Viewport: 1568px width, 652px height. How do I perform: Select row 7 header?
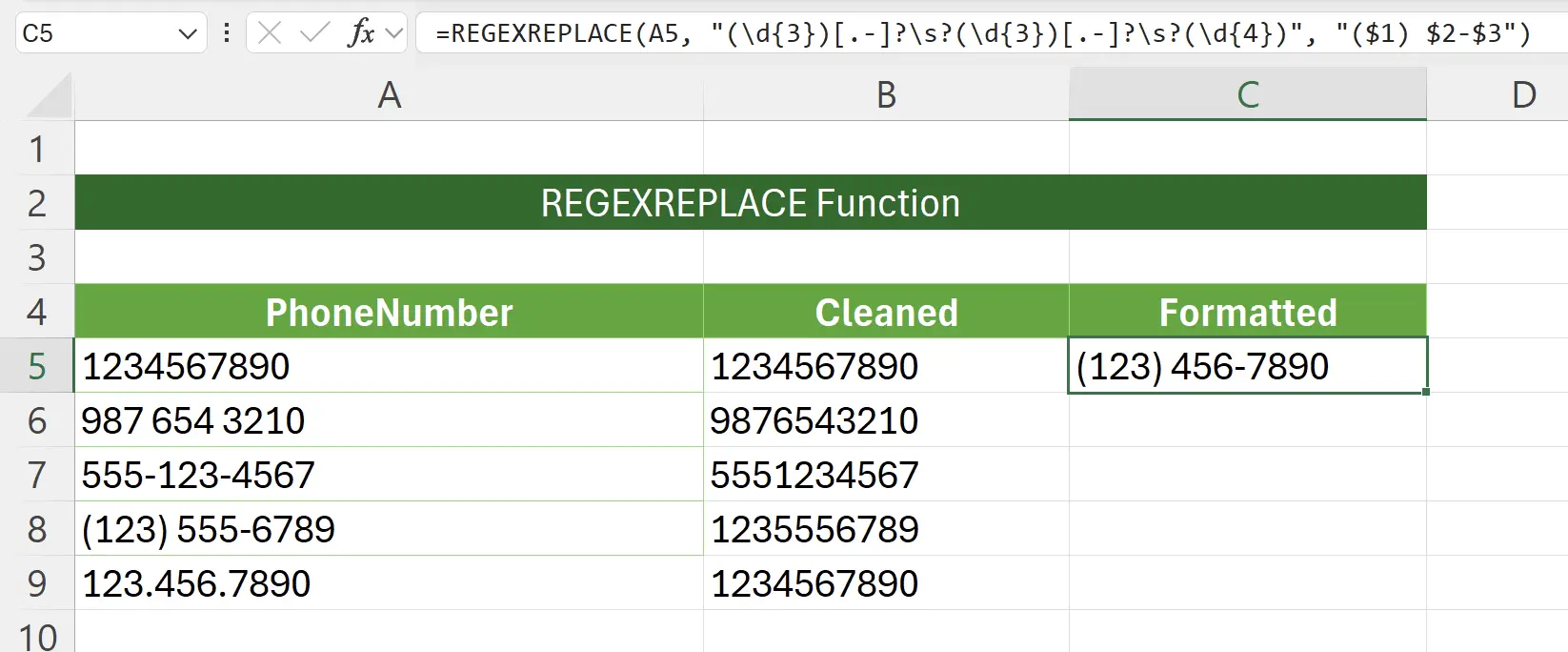point(37,475)
